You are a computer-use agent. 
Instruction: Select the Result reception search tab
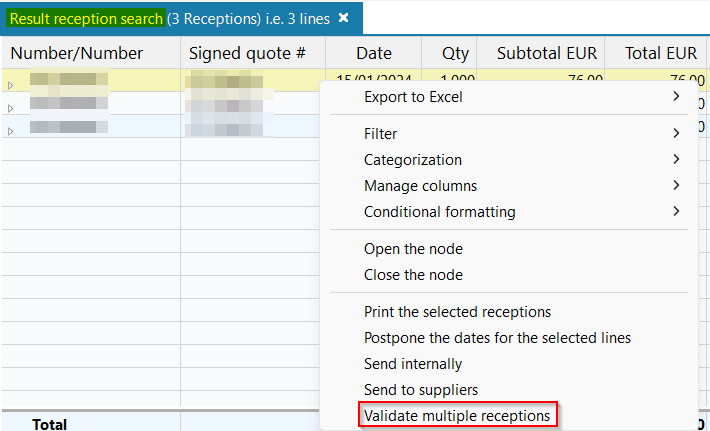[86, 18]
